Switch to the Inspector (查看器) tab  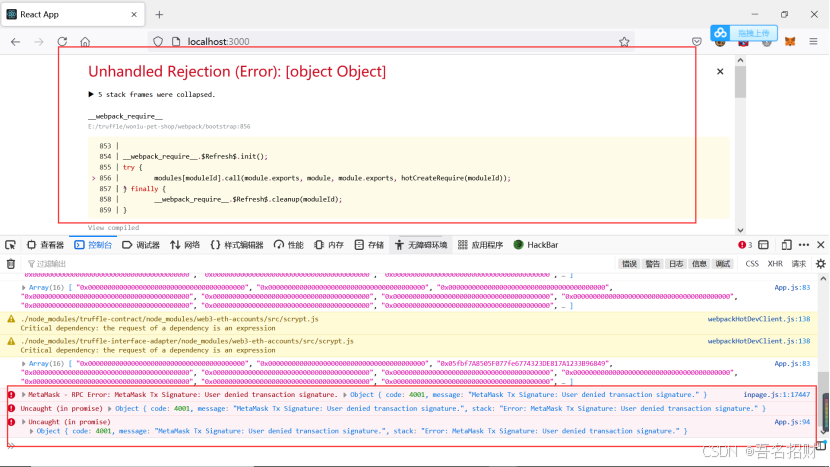(x=46, y=245)
